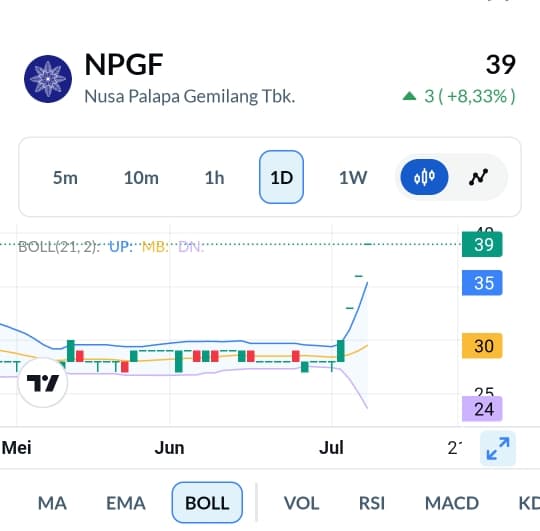Switch to candlestick chart view
Screen dimensions: 540x531
424,177
